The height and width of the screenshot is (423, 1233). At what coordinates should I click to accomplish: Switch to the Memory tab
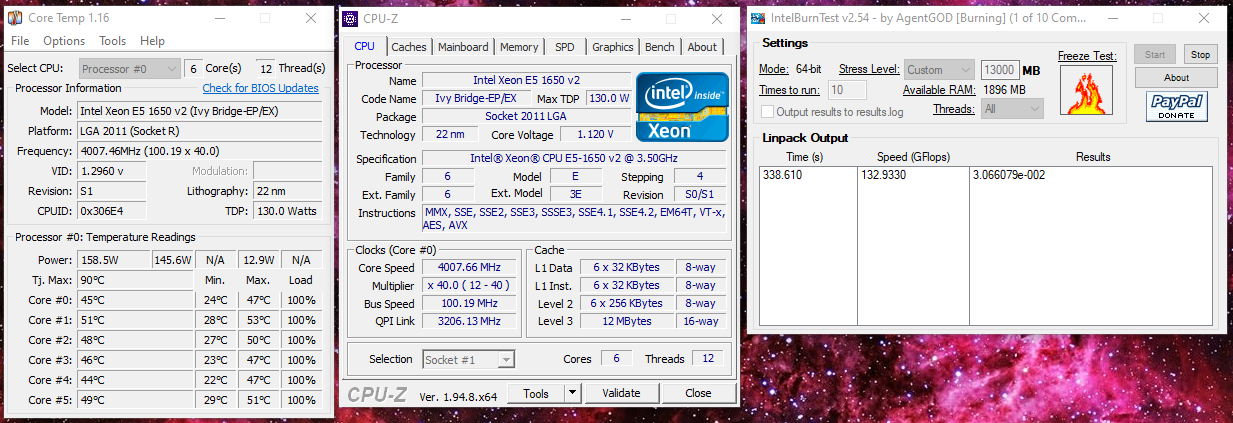(519, 47)
